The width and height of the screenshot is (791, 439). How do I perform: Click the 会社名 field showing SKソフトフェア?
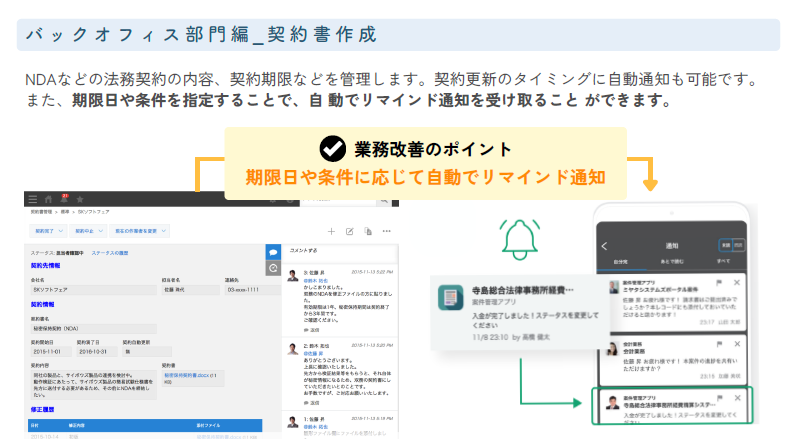(x=93, y=290)
